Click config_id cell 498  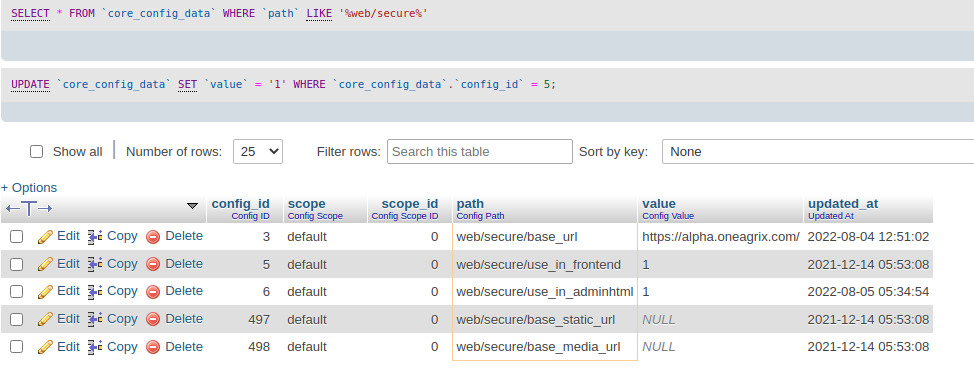click(x=259, y=347)
